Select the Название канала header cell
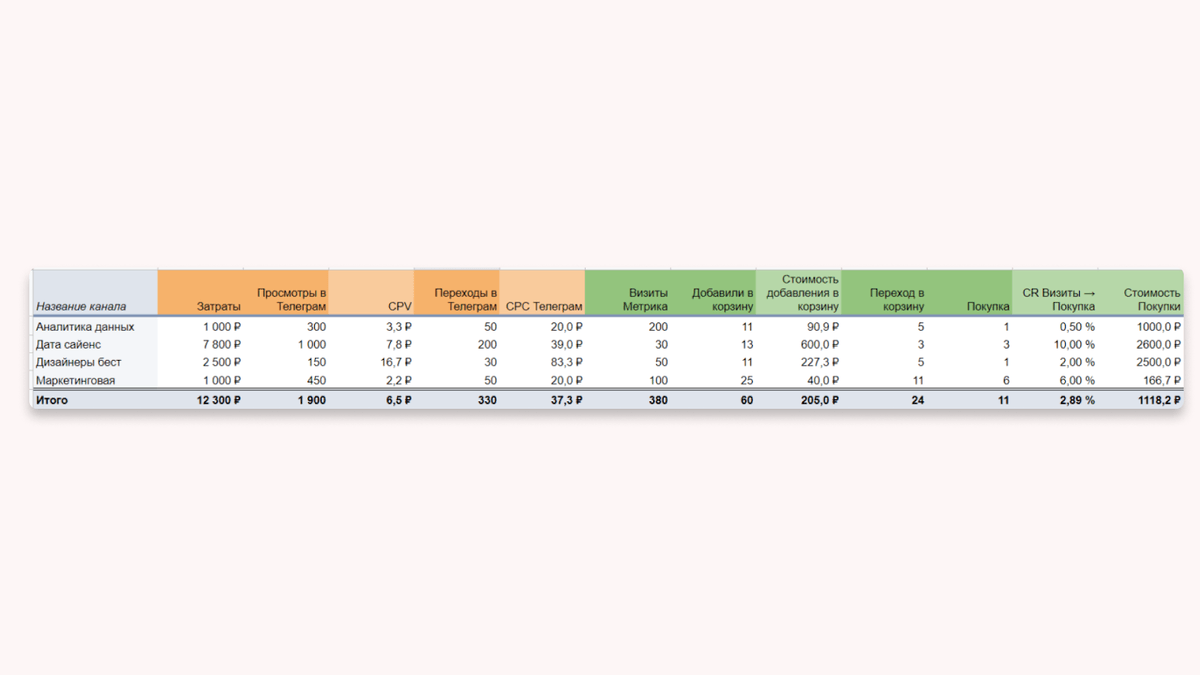The width and height of the screenshot is (1200, 675). [x=95, y=292]
